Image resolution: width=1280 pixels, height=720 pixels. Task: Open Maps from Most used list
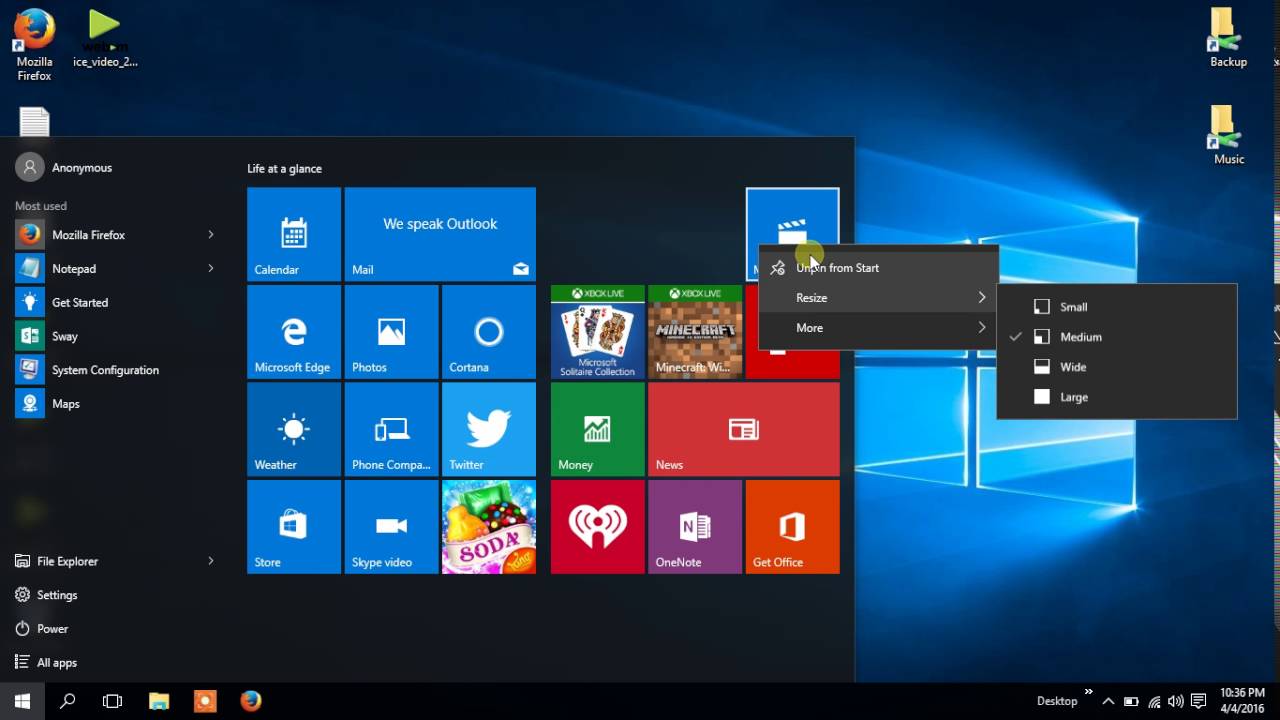click(115, 404)
